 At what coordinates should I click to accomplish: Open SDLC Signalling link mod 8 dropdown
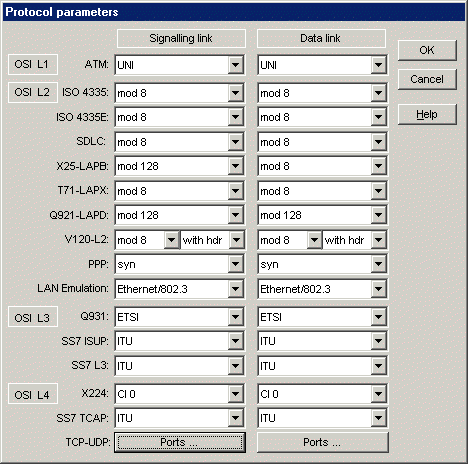tap(235, 142)
